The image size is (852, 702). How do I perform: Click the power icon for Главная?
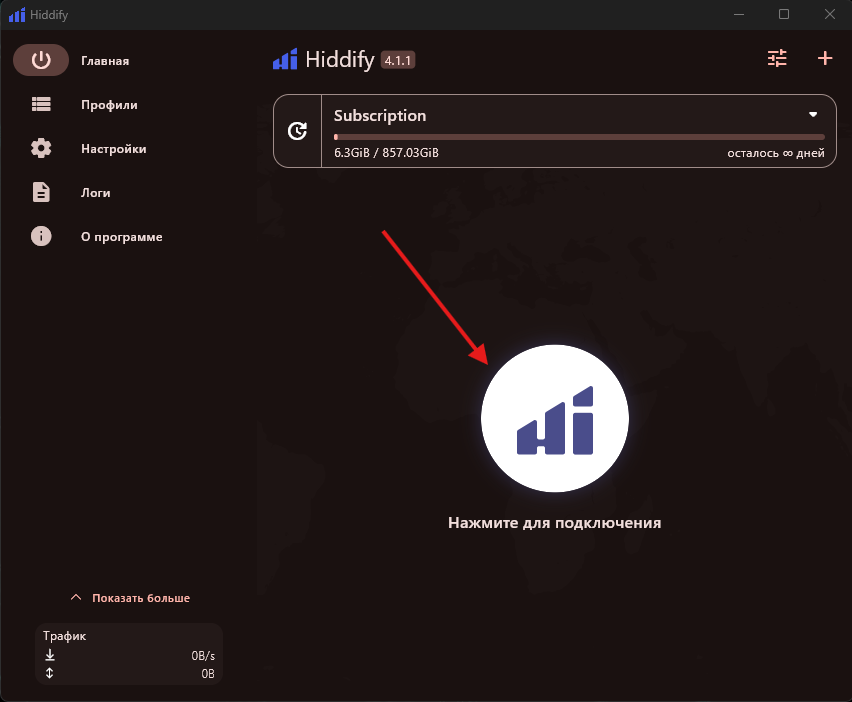[41, 60]
